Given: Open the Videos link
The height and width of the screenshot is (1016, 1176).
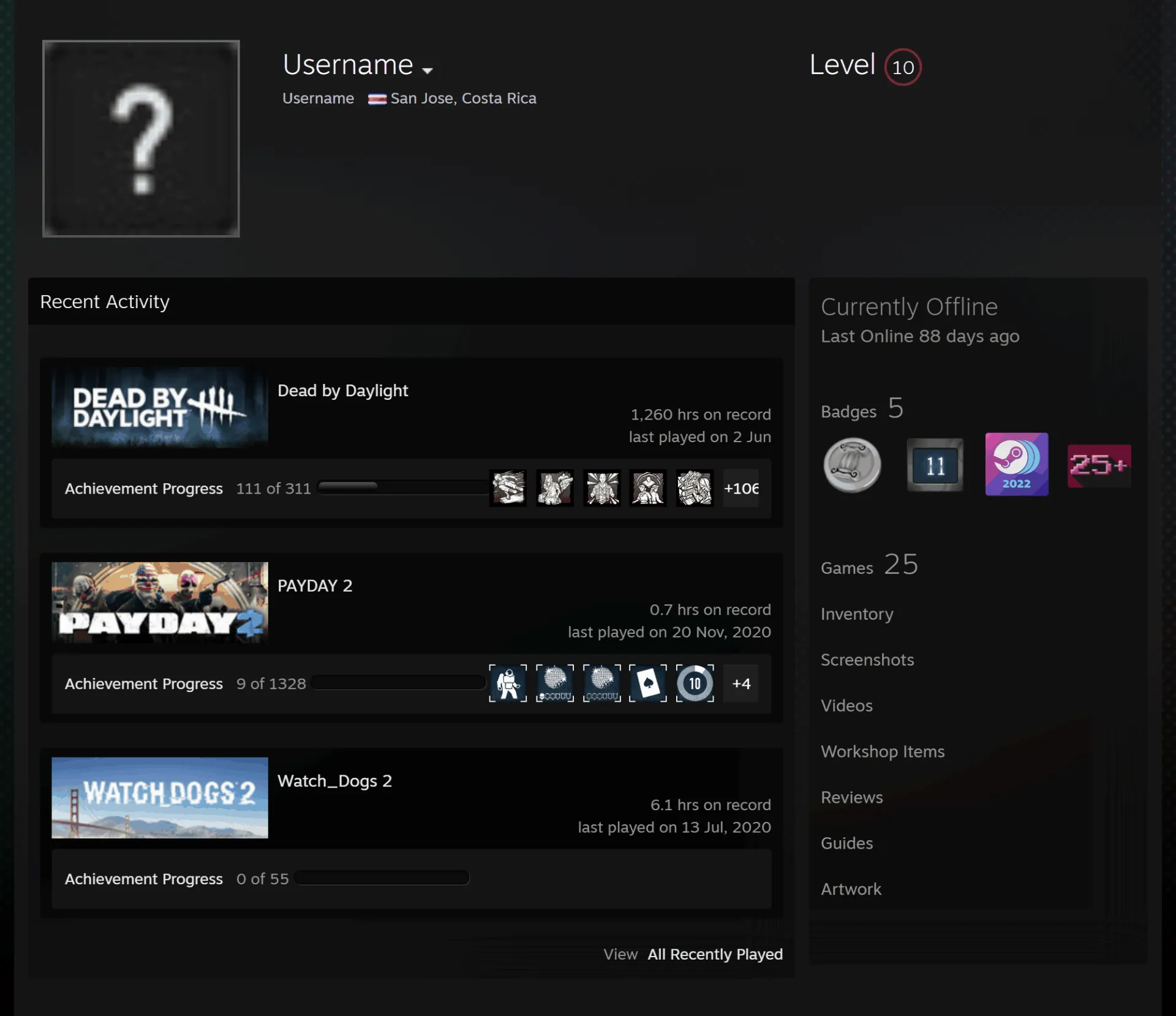Looking at the screenshot, I should tap(846, 706).
